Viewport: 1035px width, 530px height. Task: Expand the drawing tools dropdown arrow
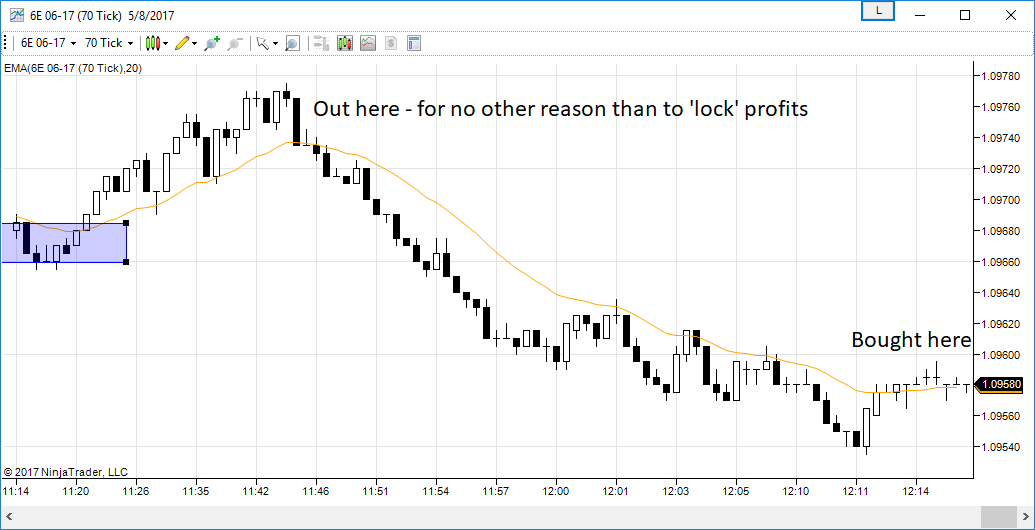click(195, 44)
